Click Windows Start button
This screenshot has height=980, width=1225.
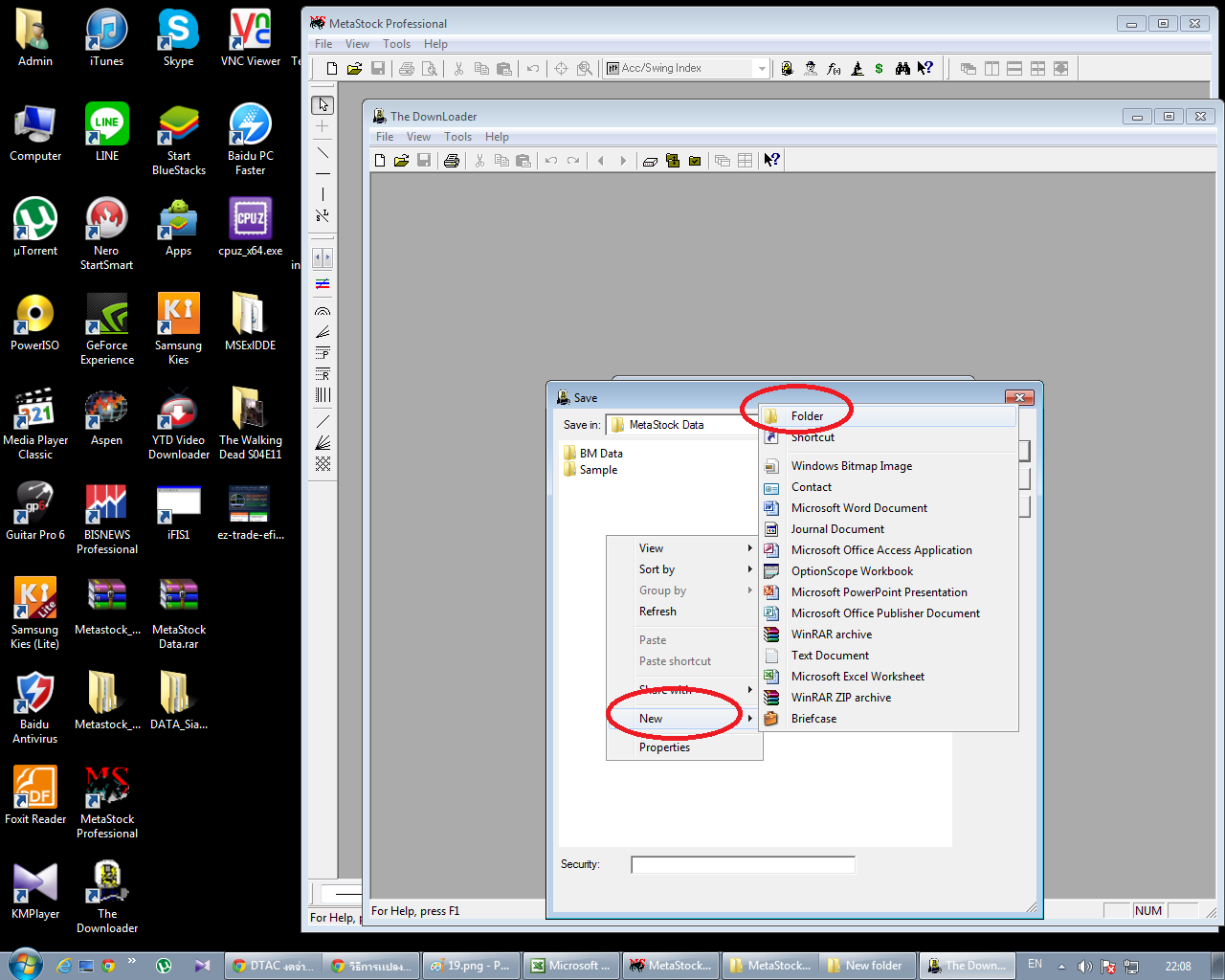tap(24, 965)
